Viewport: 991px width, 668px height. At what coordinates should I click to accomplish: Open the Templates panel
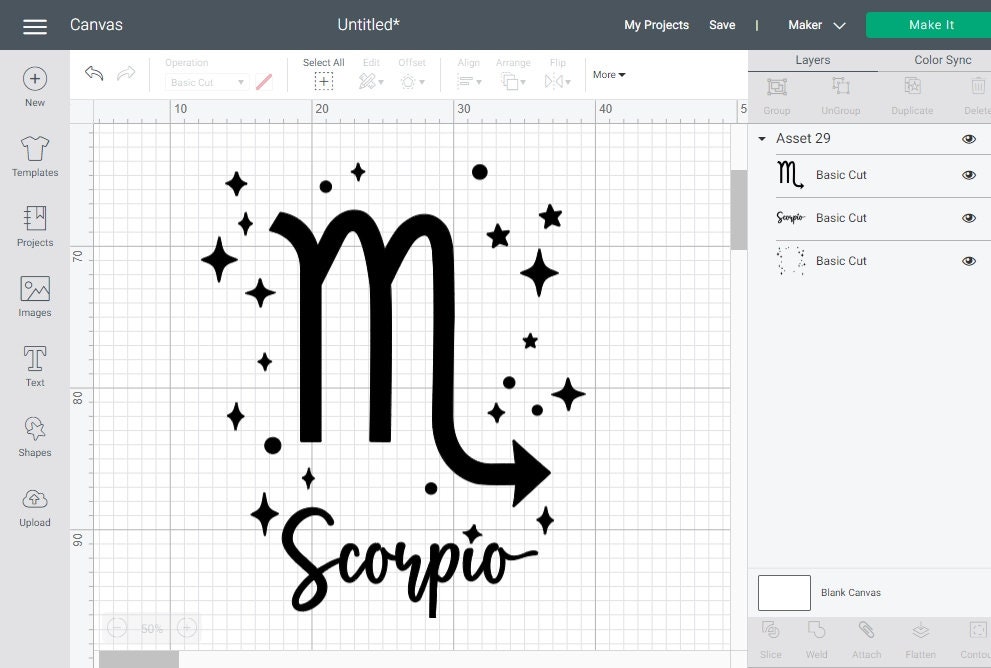pos(34,155)
